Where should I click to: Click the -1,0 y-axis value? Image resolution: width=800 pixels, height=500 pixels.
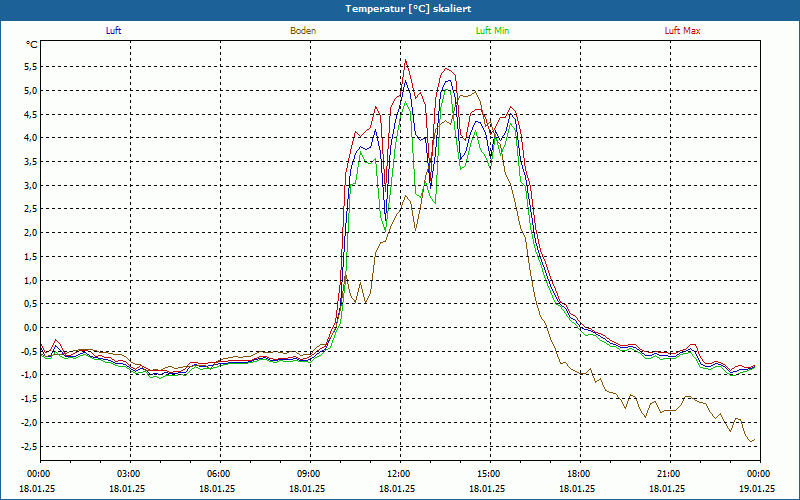tap(29, 375)
